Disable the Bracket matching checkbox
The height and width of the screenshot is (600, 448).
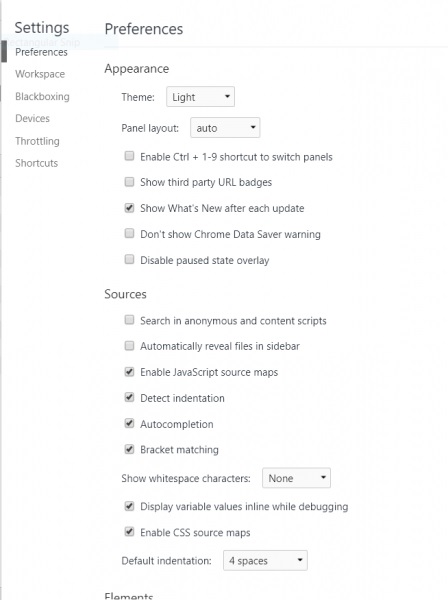[x=129, y=449]
